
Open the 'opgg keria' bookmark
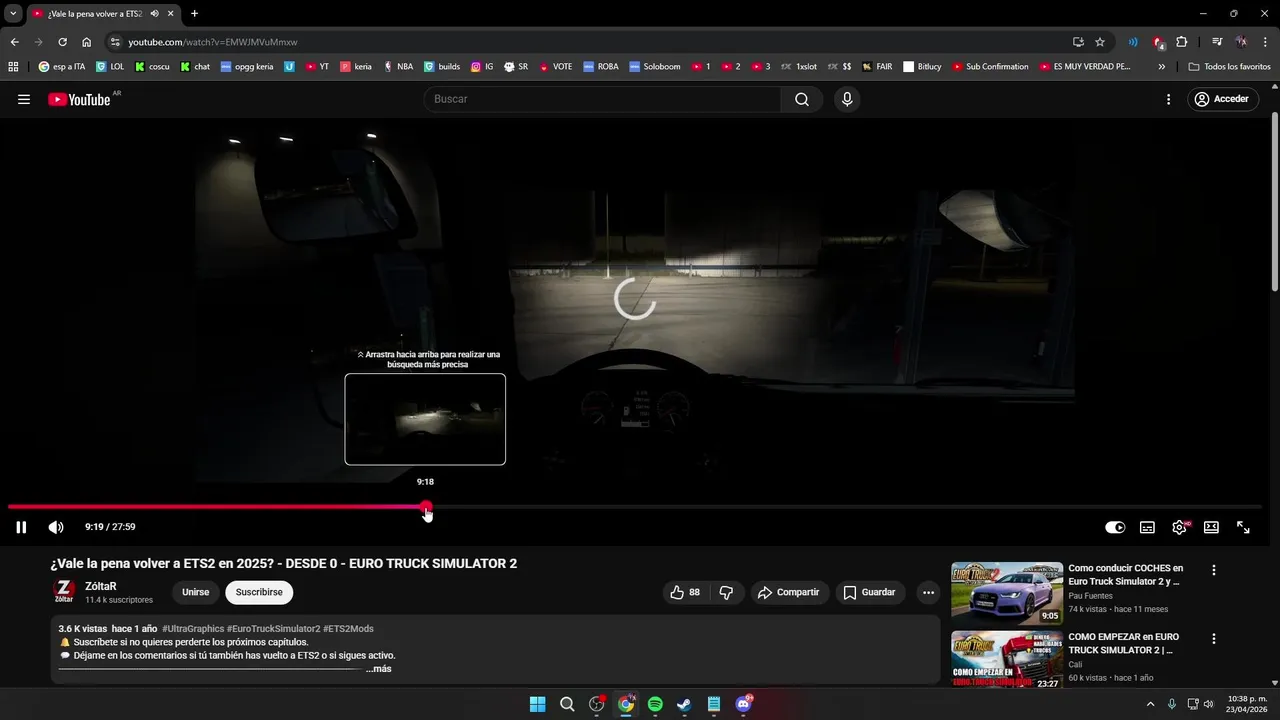pyautogui.click(x=247, y=67)
